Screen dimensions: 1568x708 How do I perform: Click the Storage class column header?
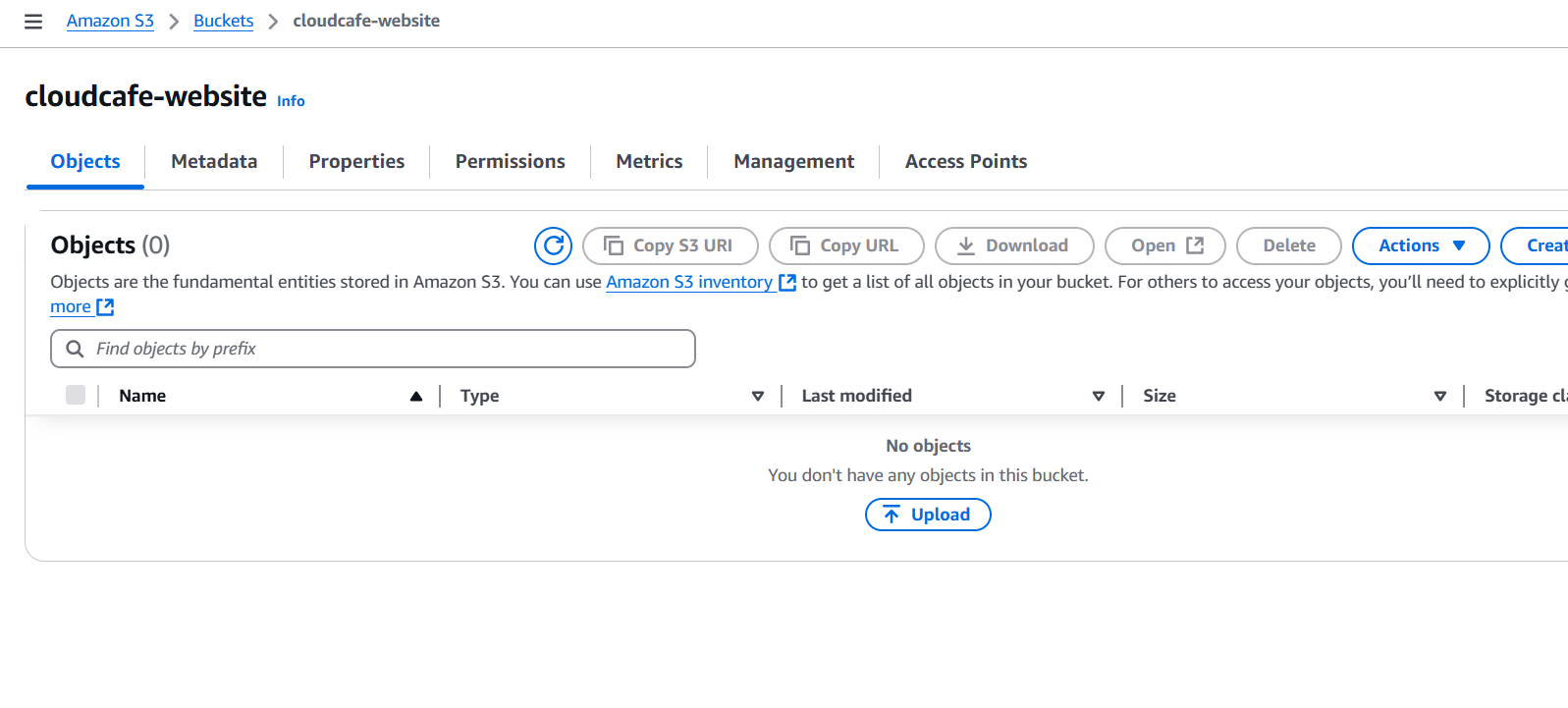pos(1526,396)
